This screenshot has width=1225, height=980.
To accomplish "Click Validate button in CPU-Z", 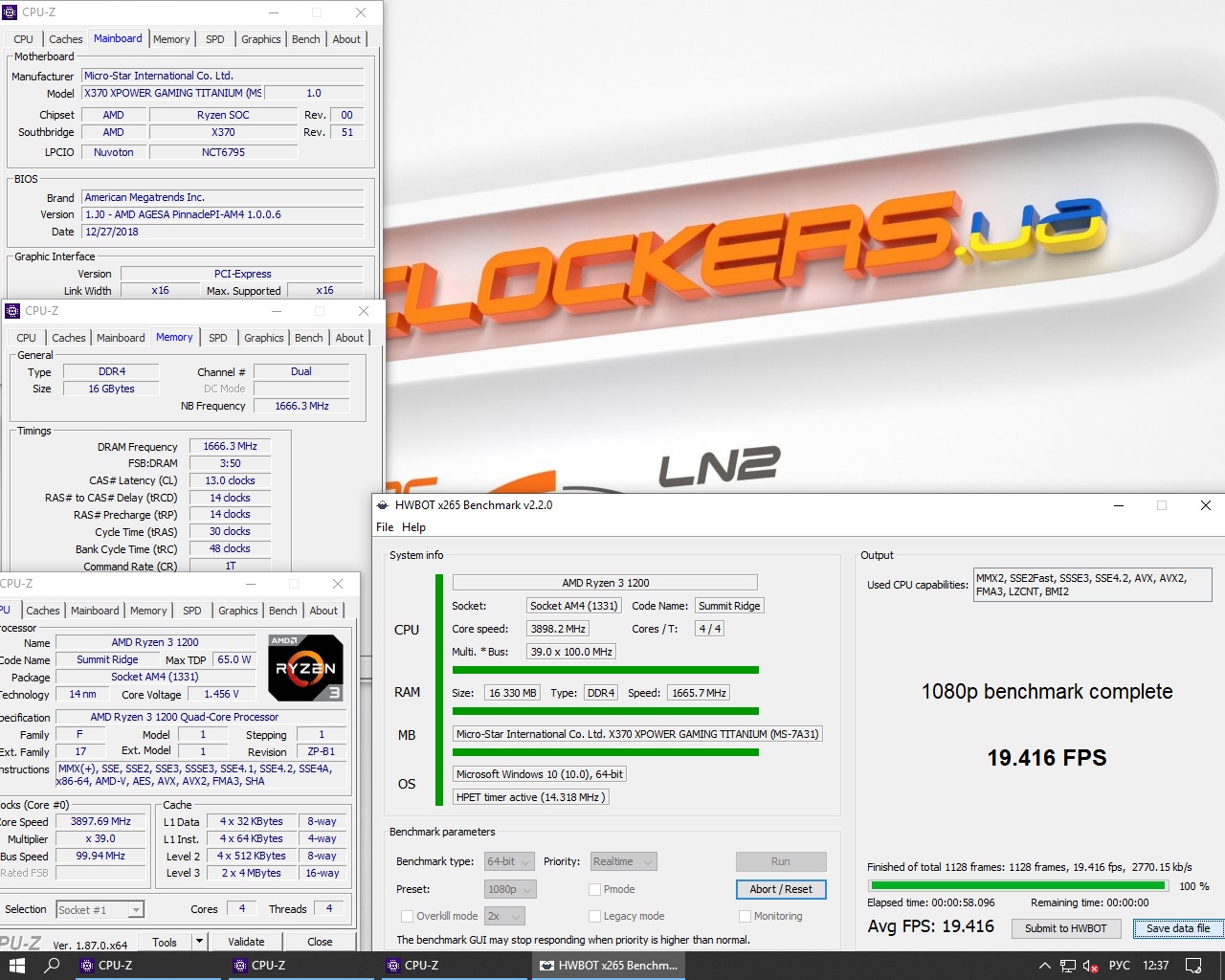I will [x=246, y=942].
